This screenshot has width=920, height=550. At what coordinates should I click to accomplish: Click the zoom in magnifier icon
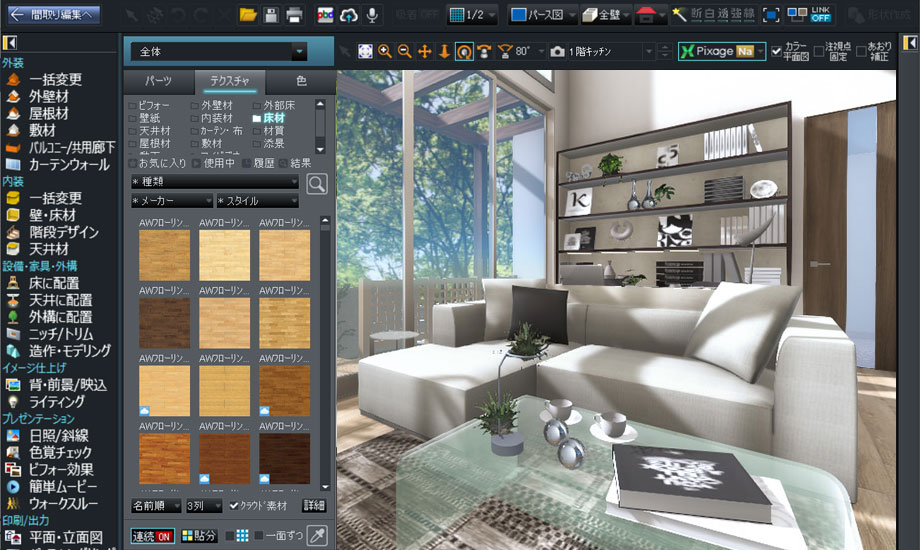[x=385, y=51]
